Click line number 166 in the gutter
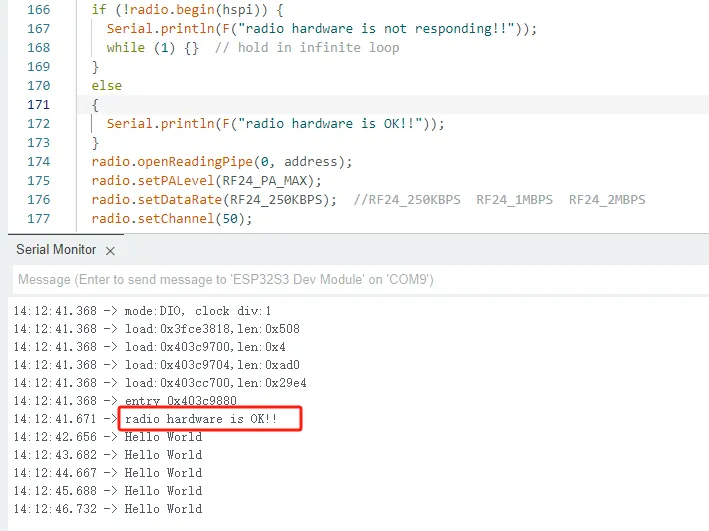The height and width of the screenshot is (531, 709). pos(38,9)
